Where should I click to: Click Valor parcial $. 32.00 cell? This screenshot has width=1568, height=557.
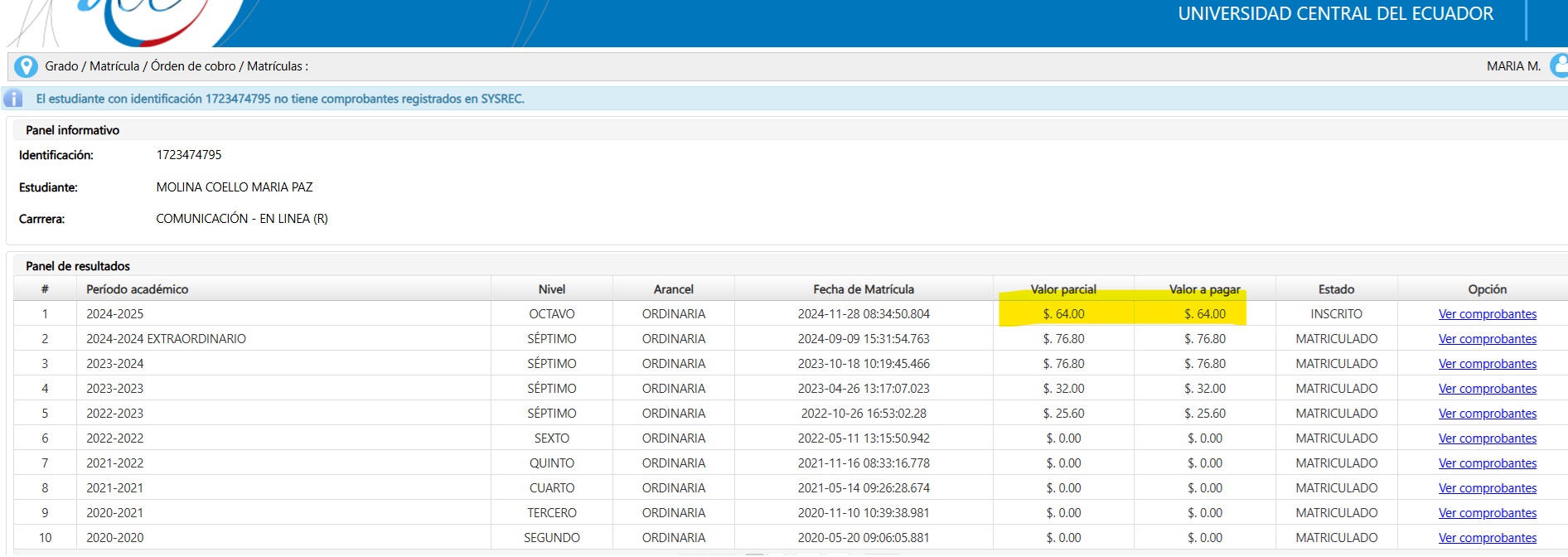pos(1063,389)
